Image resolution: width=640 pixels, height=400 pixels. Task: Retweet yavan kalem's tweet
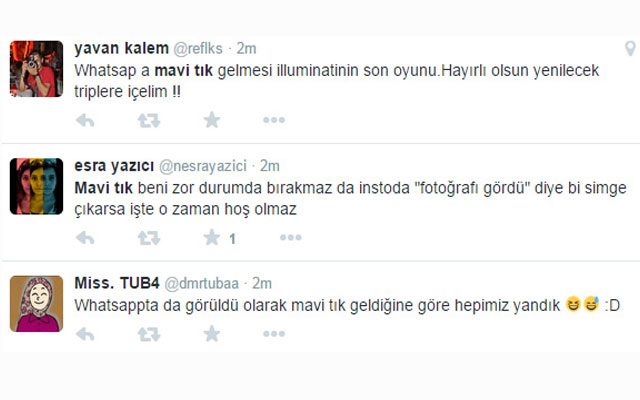coord(149,120)
